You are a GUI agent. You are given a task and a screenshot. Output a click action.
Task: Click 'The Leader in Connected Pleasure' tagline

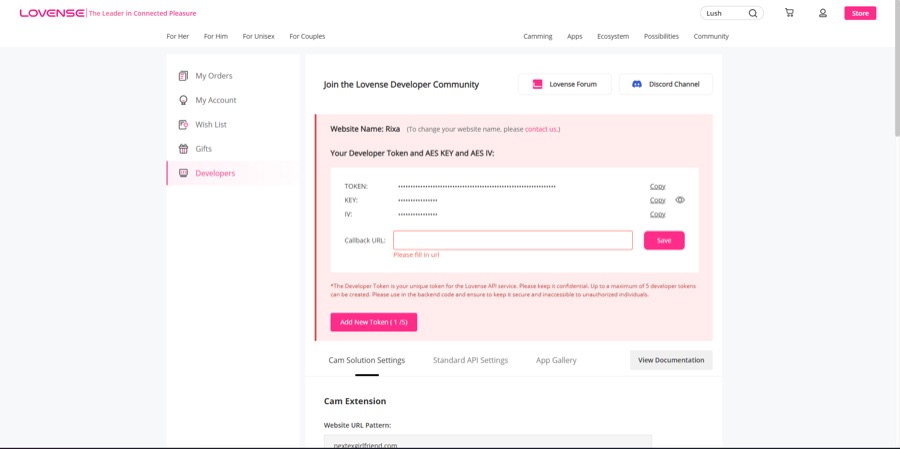(142, 13)
